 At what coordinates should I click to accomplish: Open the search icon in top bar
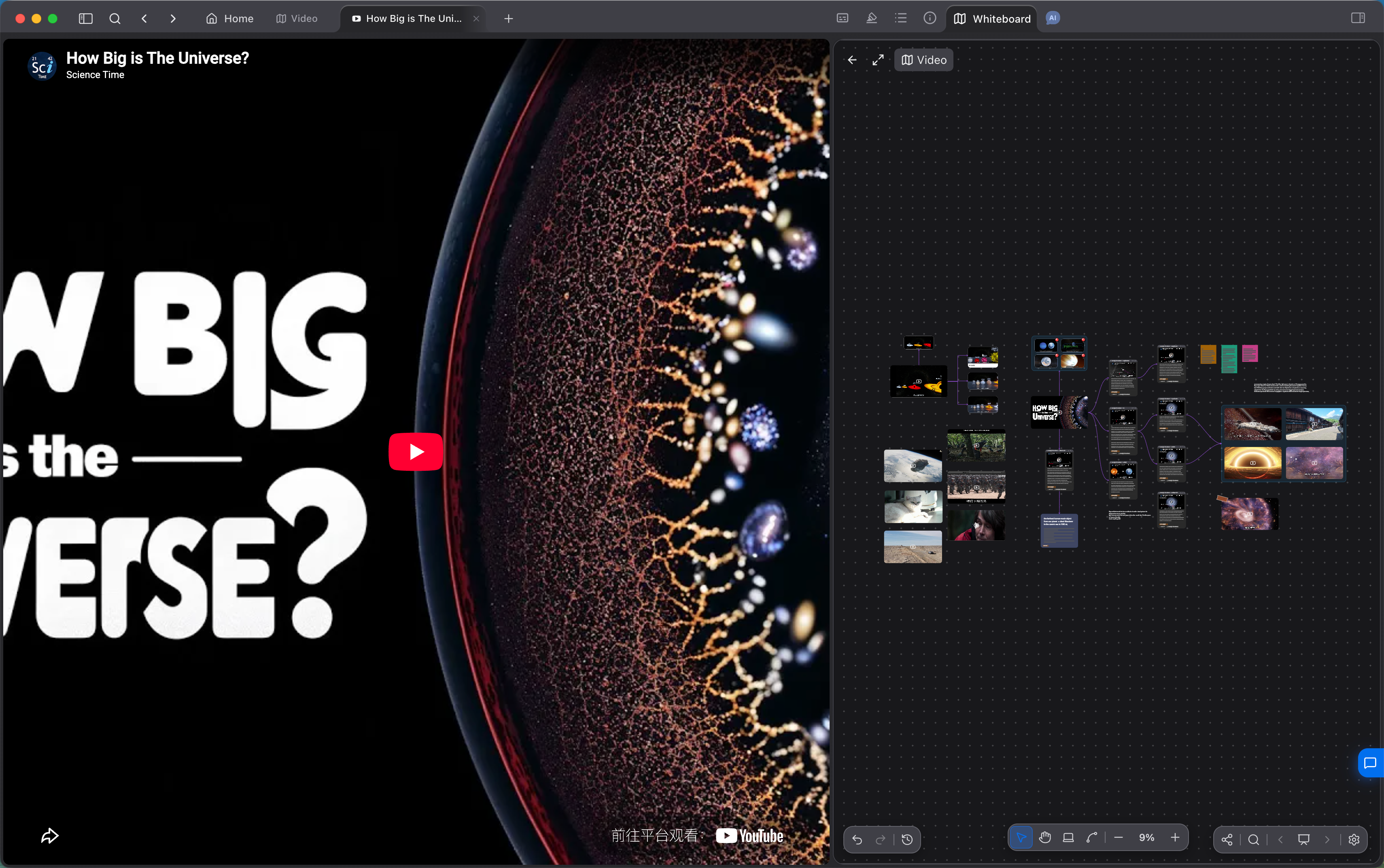coord(115,18)
